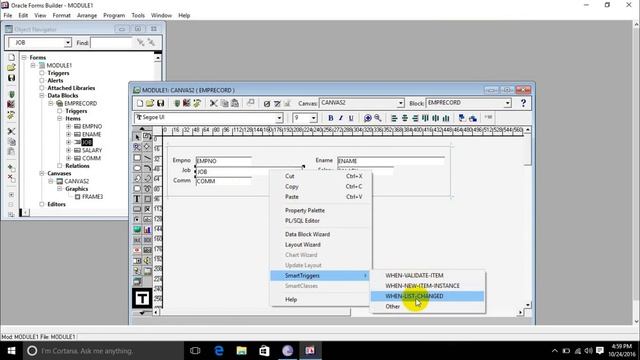Viewport: 640px width, 360px height.
Task: Choose WHEN-LIST-CHANGED from SmartTriggers submenu
Action: [427, 296]
